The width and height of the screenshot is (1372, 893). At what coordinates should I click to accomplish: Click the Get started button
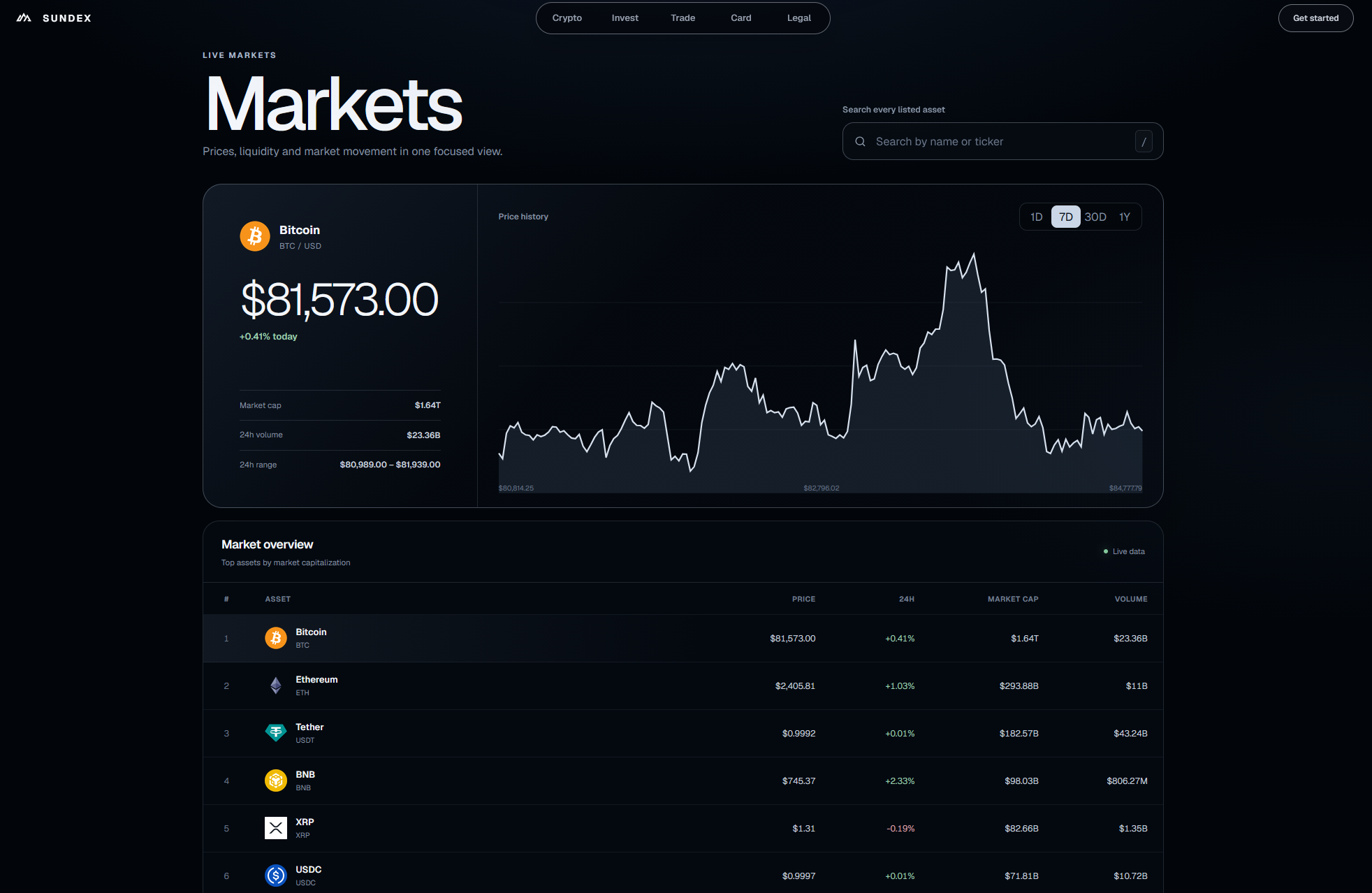tap(1315, 18)
